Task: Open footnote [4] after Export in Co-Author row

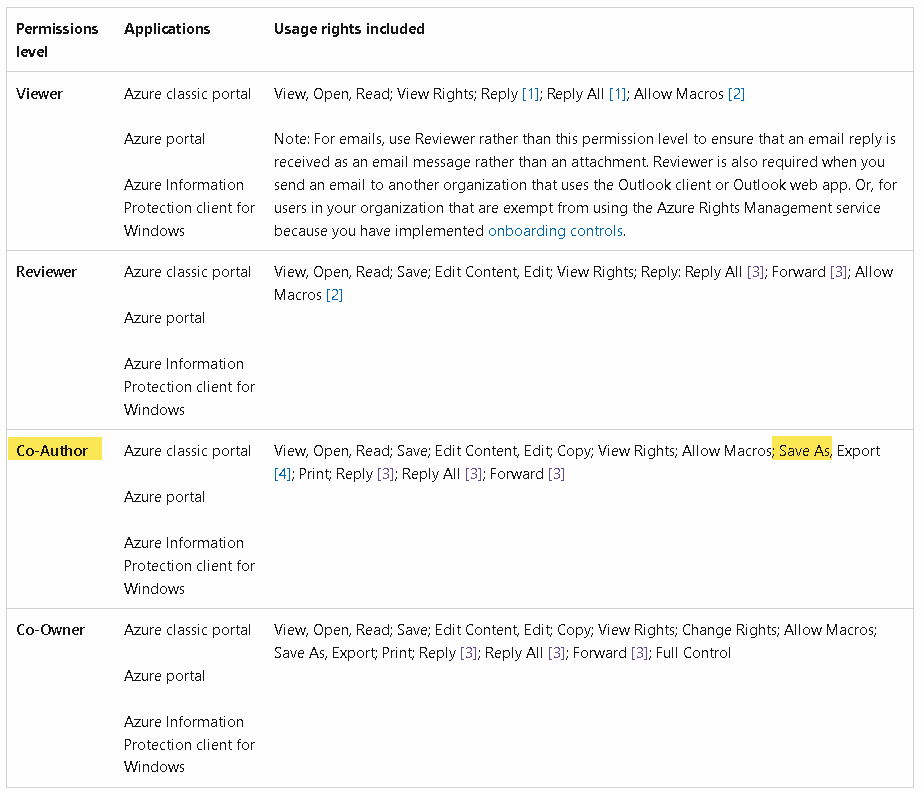Action: pos(282,474)
